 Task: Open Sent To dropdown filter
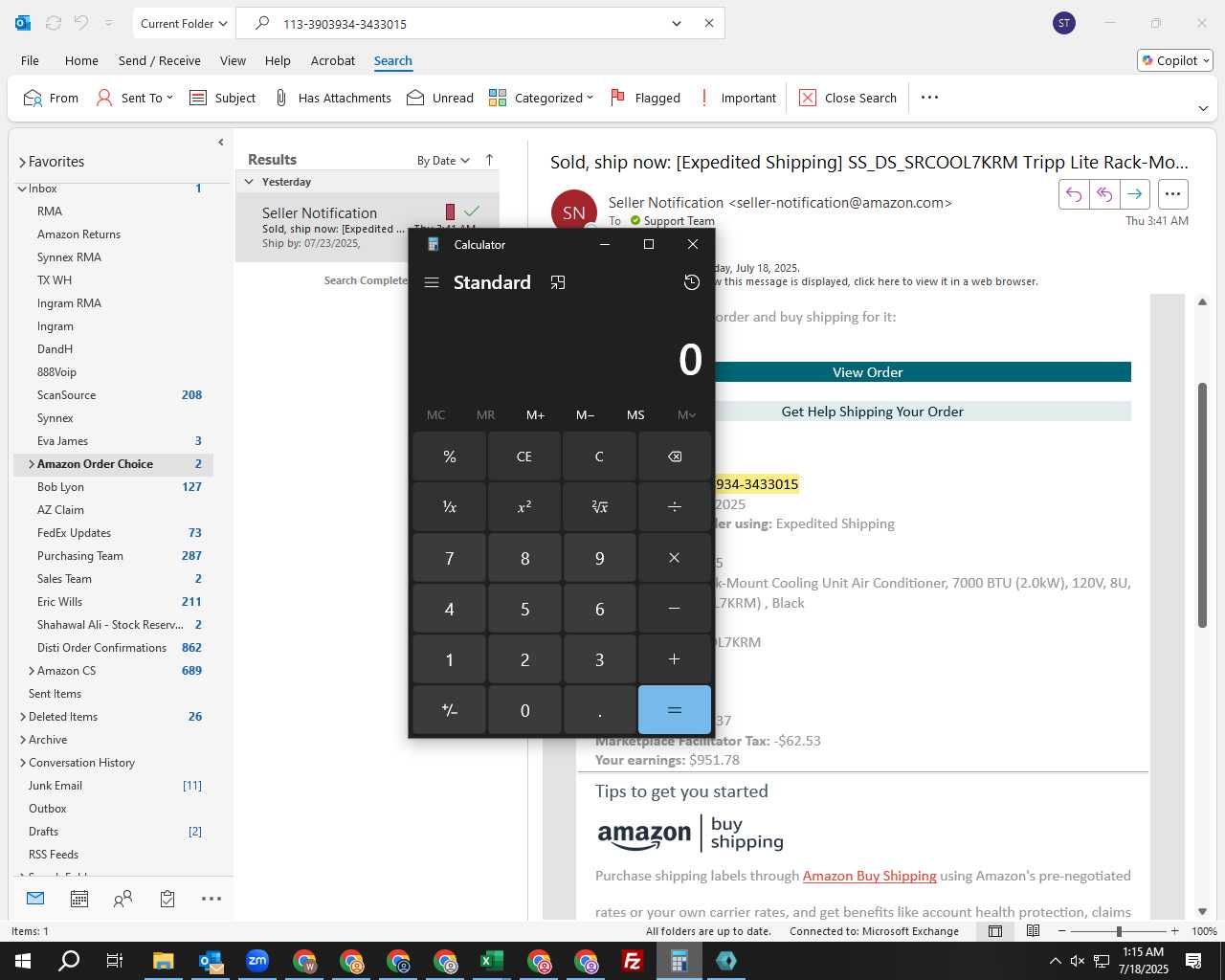pos(135,98)
